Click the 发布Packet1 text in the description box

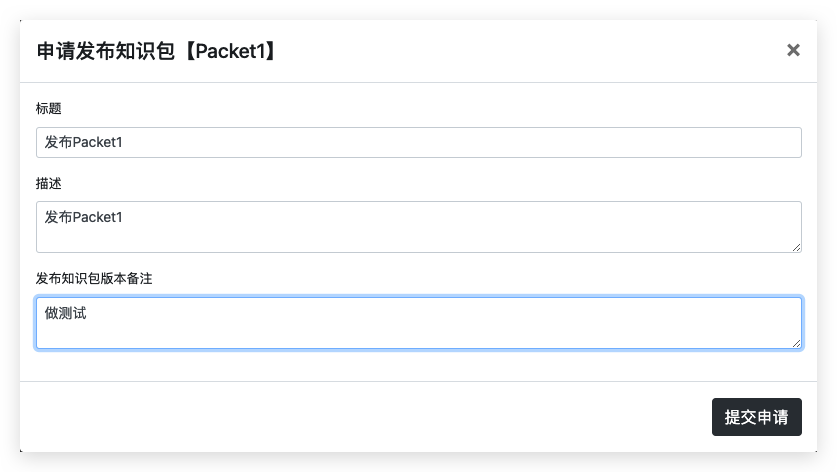[84, 217]
